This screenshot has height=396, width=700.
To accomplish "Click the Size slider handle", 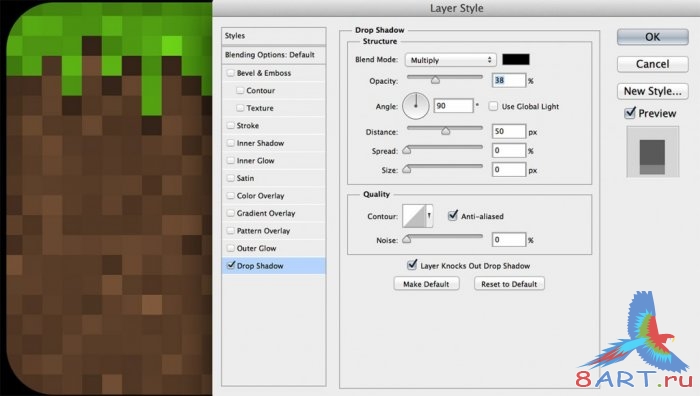I will coord(407,169).
